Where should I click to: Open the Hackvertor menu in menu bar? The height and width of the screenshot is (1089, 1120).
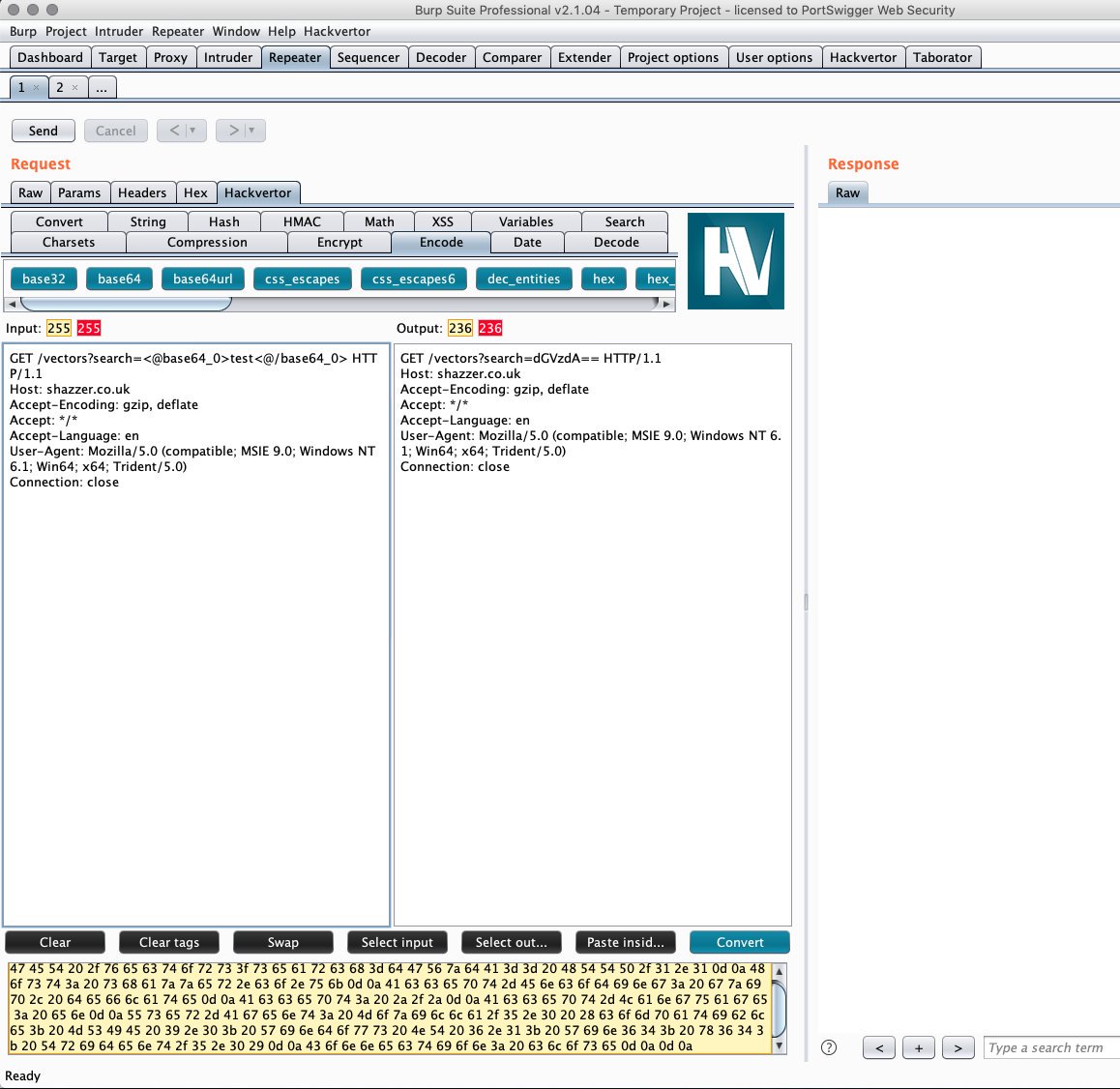338,31
